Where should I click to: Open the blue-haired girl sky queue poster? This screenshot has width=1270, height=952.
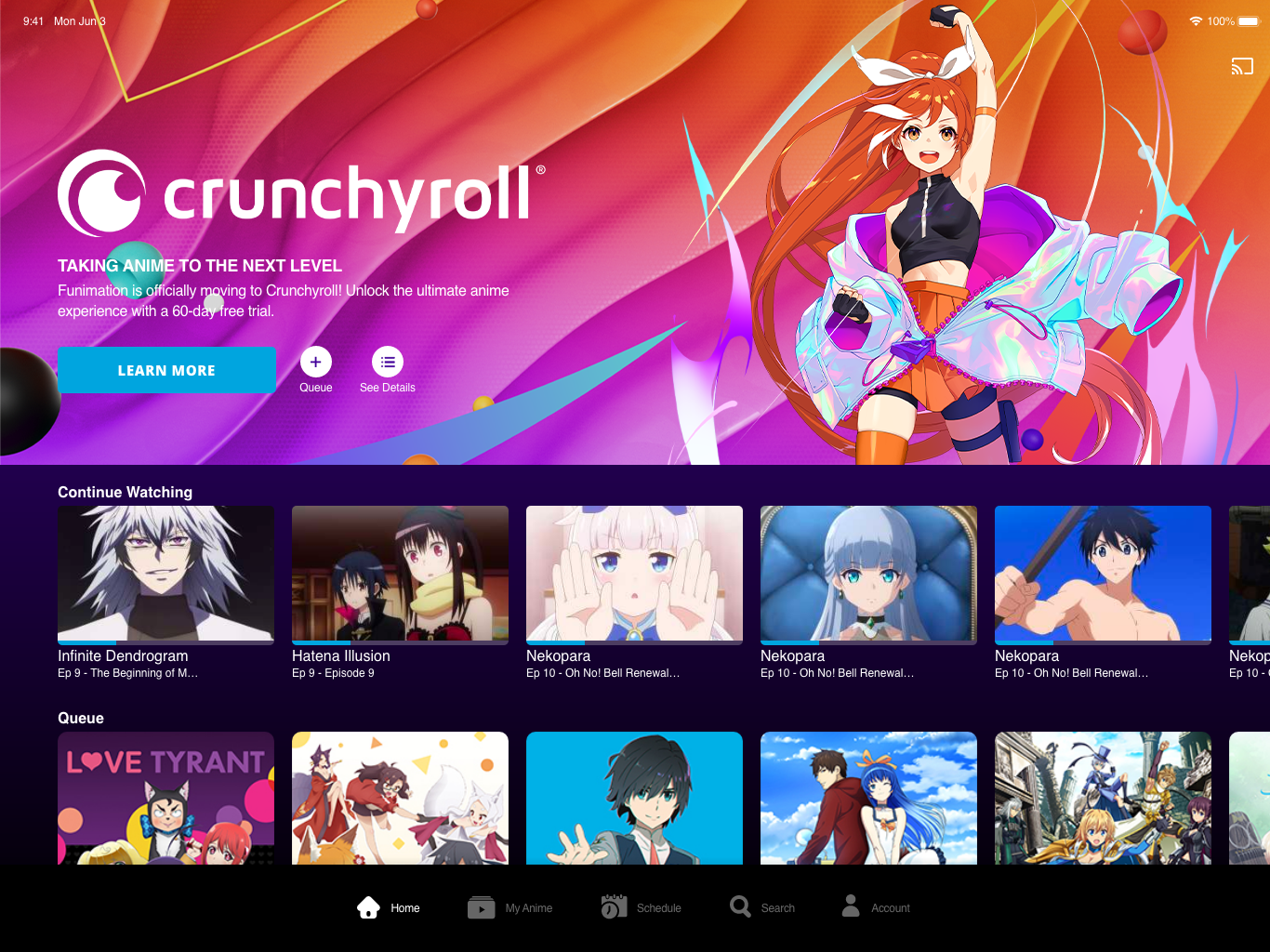(x=868, y=798)
